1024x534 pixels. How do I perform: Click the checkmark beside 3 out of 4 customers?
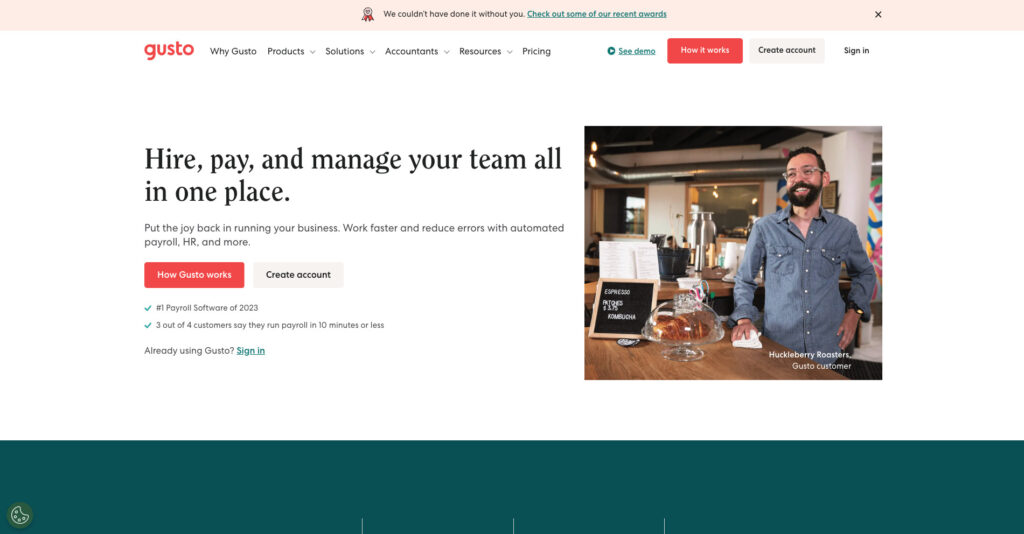coord(148,325)
